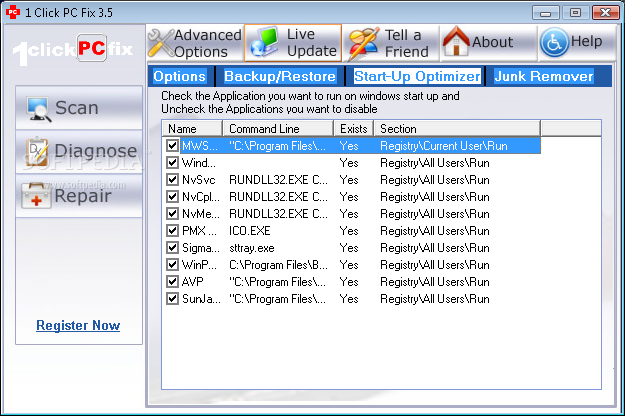Click the Repair button label
The width and height of the screenshot is (625, 416).
[83, 196]
